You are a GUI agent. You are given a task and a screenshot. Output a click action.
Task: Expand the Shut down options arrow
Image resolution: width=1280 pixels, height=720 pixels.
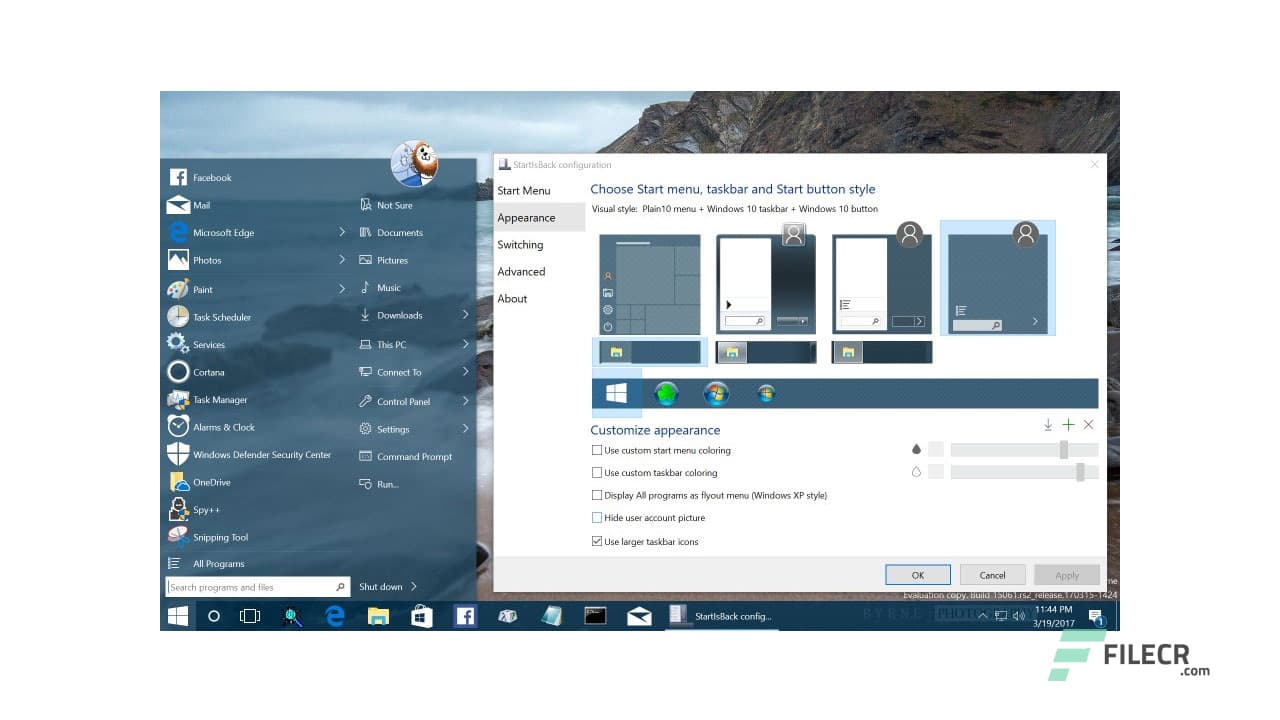click(x=414, y=587)
